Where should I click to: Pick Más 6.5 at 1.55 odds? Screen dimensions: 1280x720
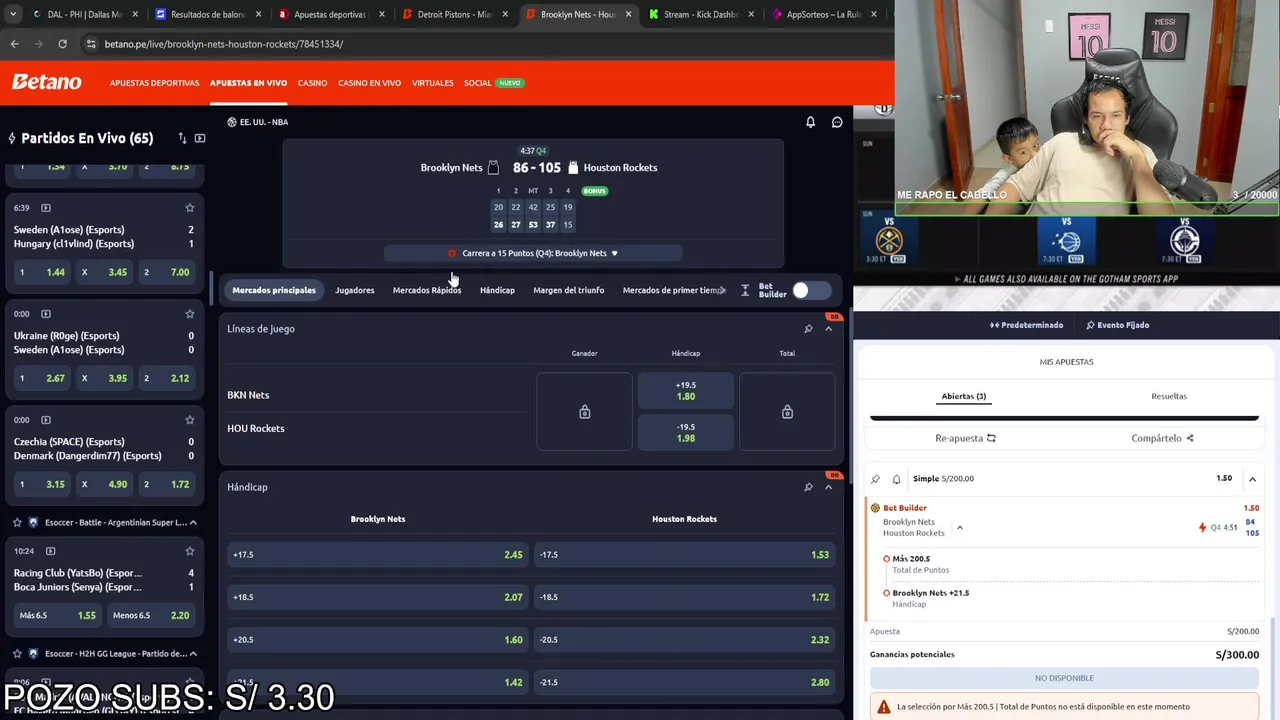coord(58,615)
